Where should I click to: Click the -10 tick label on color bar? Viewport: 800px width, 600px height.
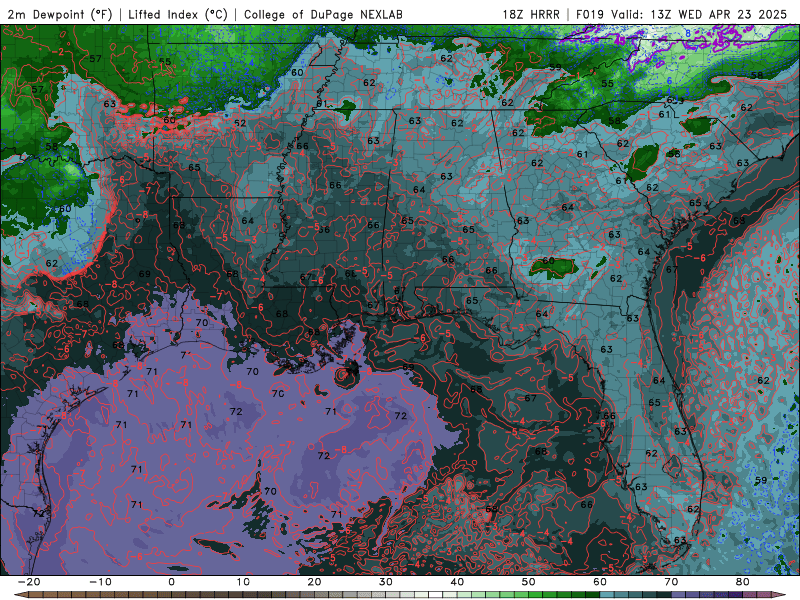coord(100,582)
